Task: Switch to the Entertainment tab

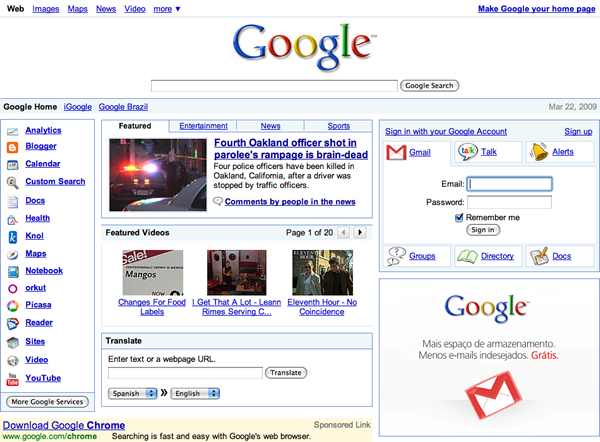Action: pos(203,126)
